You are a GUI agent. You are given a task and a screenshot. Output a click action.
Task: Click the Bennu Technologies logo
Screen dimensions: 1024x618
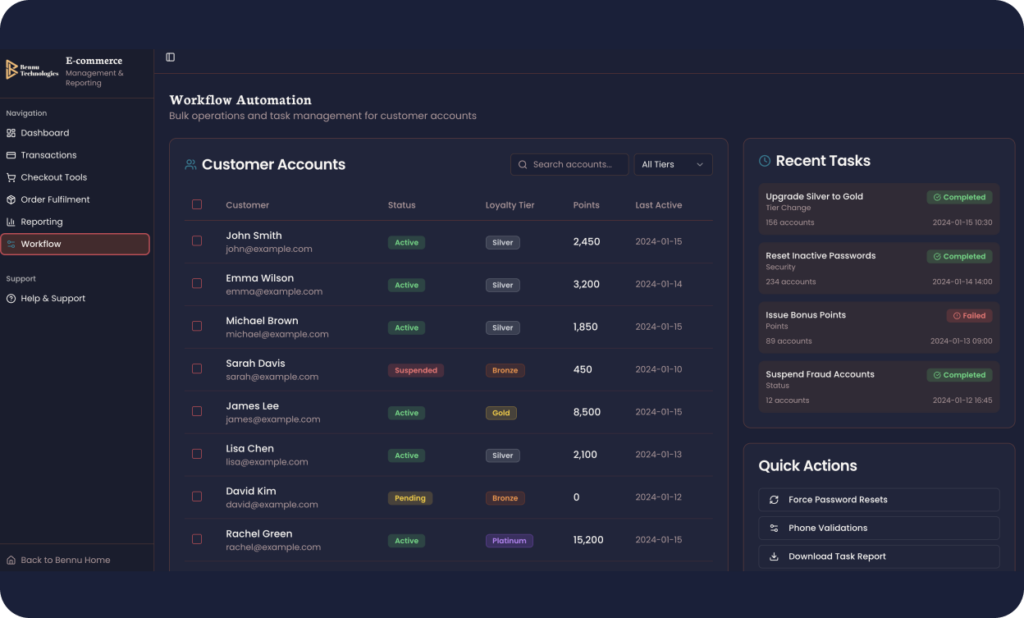pos(32,70)
